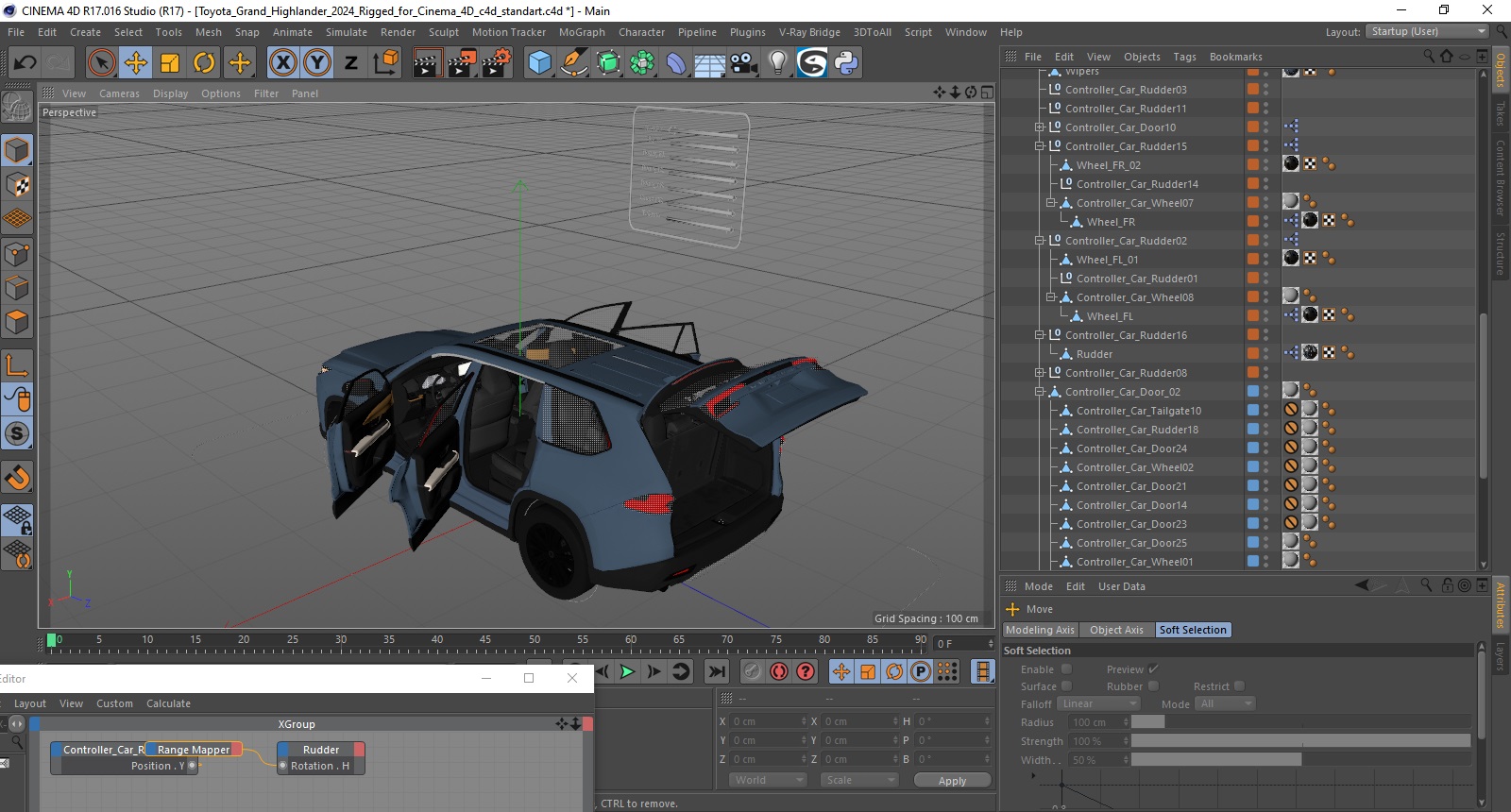Switch to Object Axis tab
1511x812 pixels.
point(1116,630)
